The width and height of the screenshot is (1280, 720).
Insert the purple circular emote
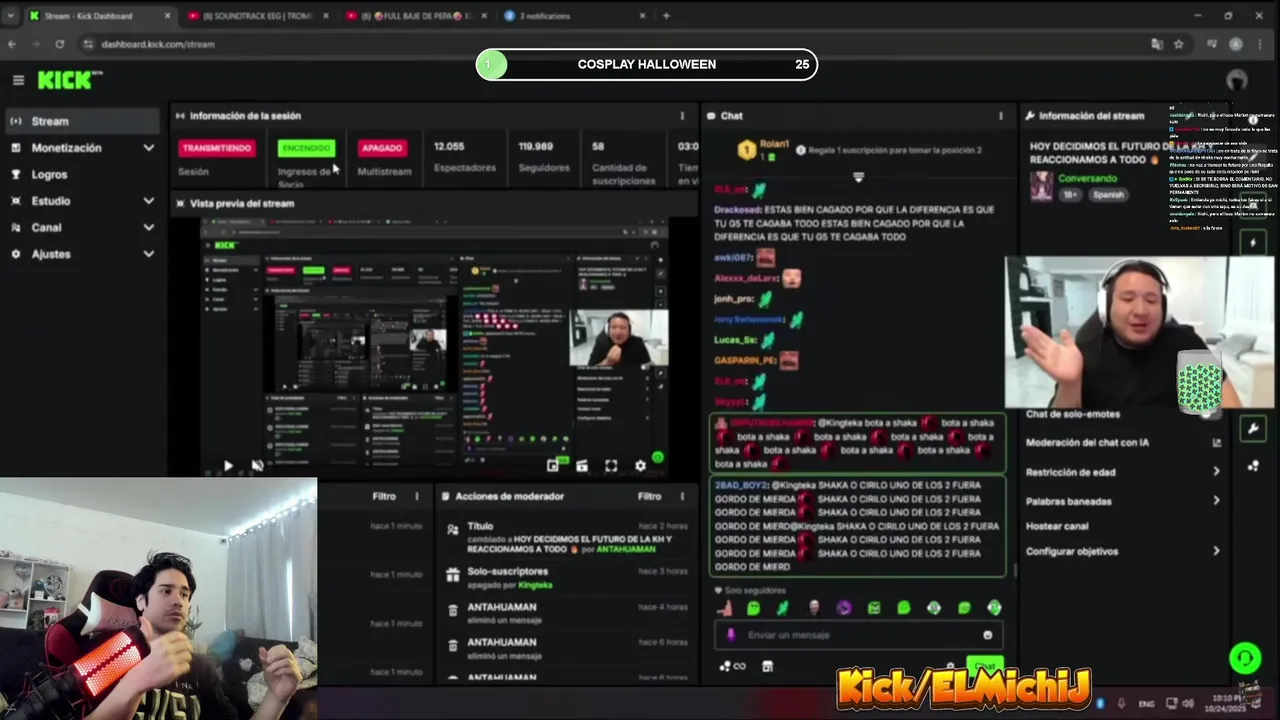pos(844,608)
